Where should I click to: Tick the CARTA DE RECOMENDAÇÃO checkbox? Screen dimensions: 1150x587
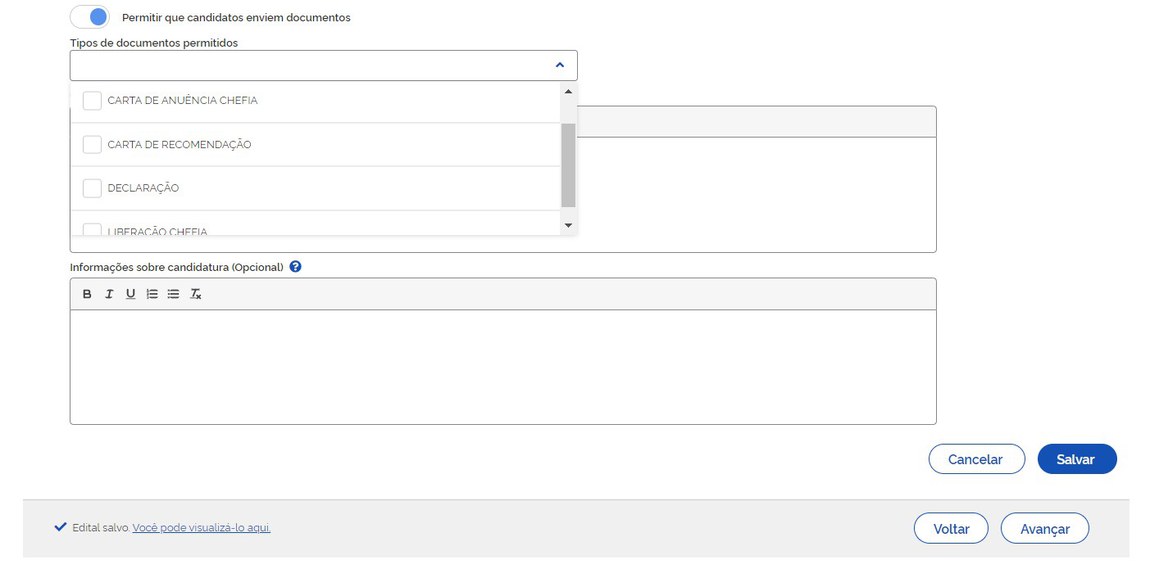(x=92, y=145)
